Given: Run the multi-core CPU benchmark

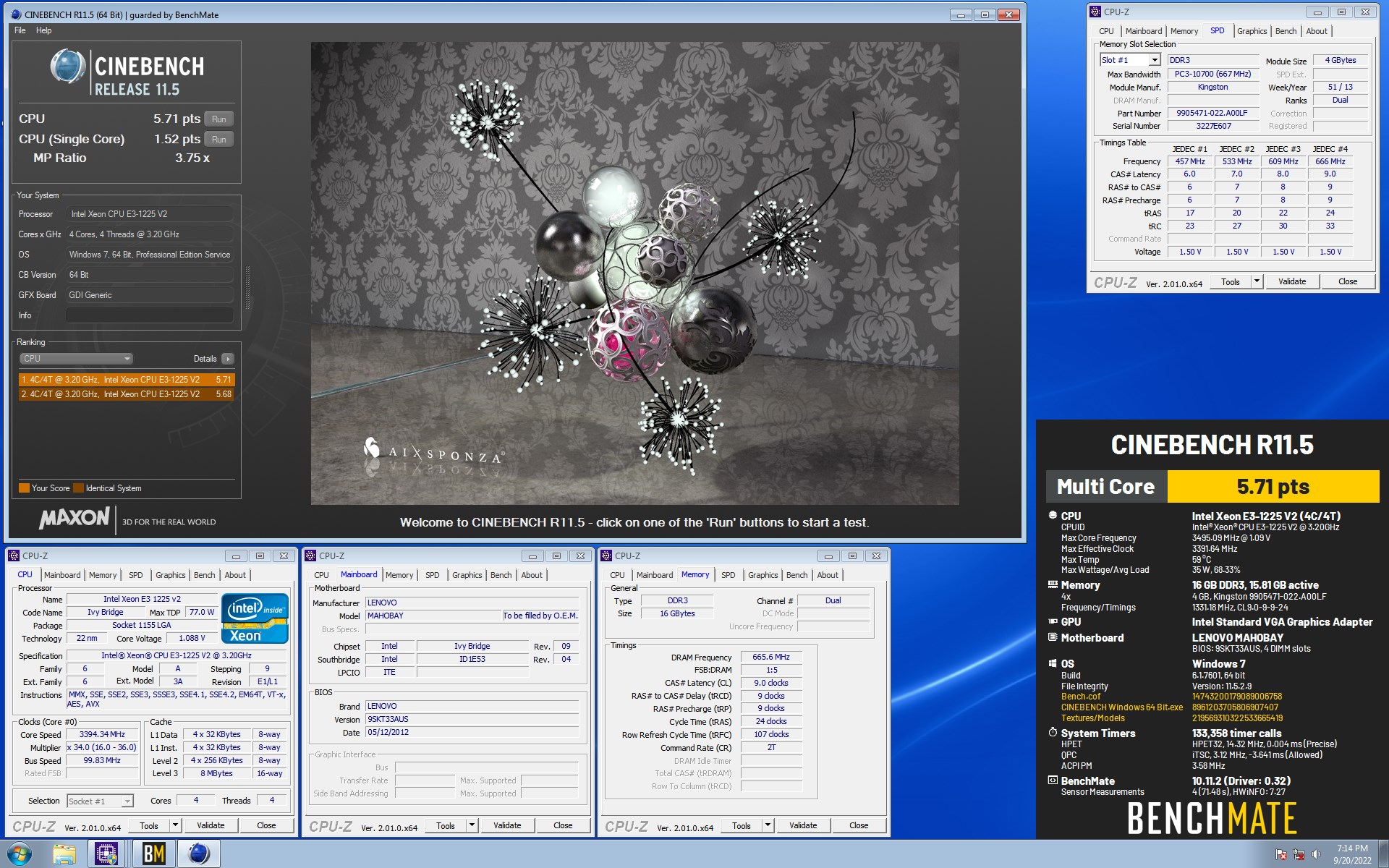Looking at the screenshot, I should pos(218,119).
